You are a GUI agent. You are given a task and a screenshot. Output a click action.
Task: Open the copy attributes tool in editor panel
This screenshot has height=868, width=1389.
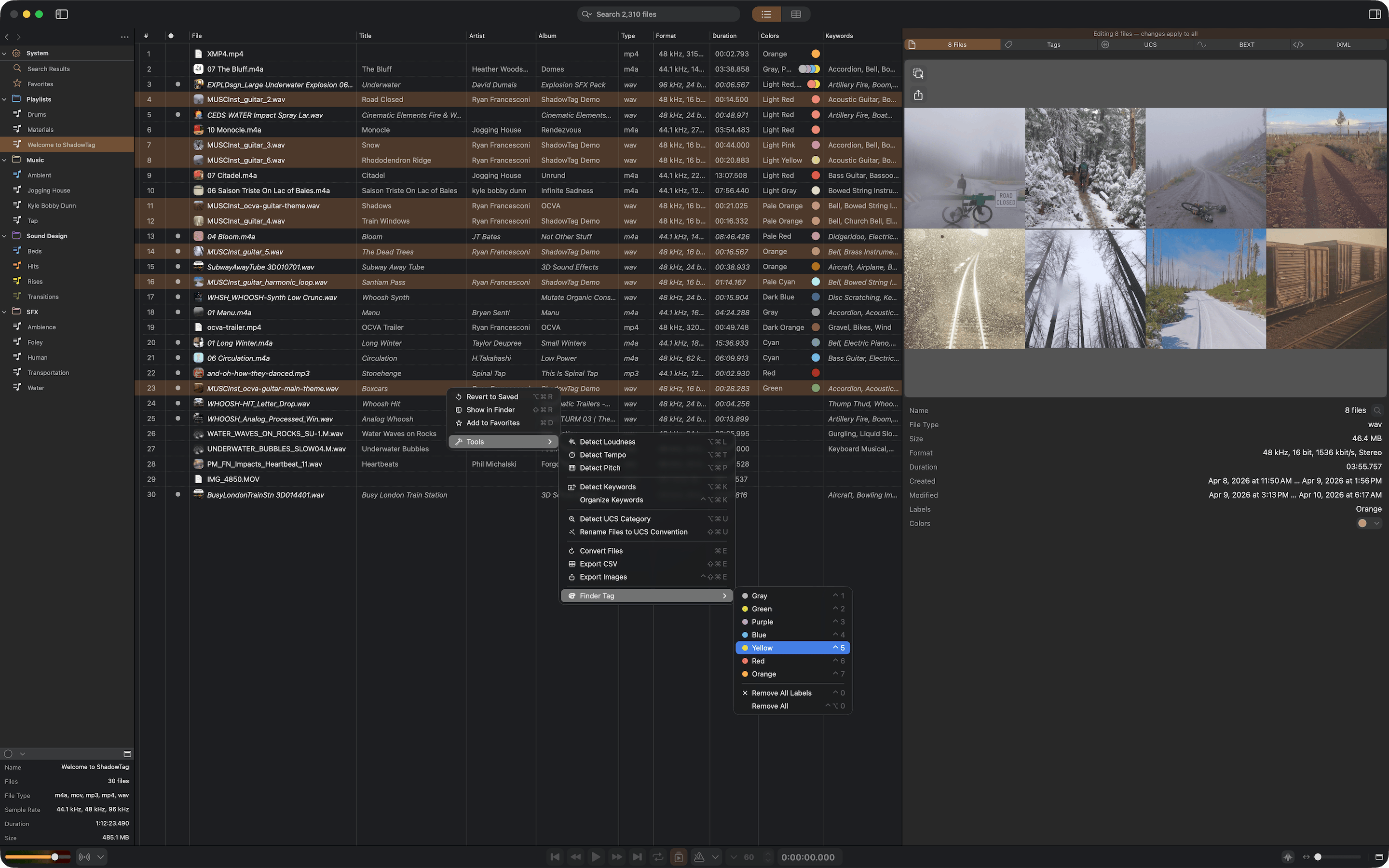tap(918, 73)
